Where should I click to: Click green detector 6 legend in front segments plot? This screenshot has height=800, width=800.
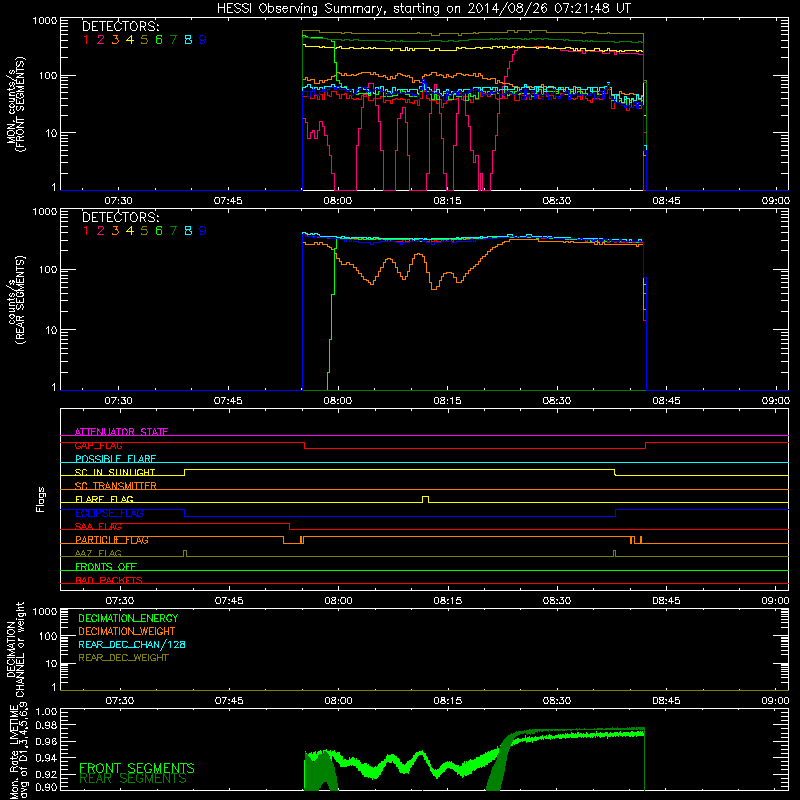click(x=159, y=40)
